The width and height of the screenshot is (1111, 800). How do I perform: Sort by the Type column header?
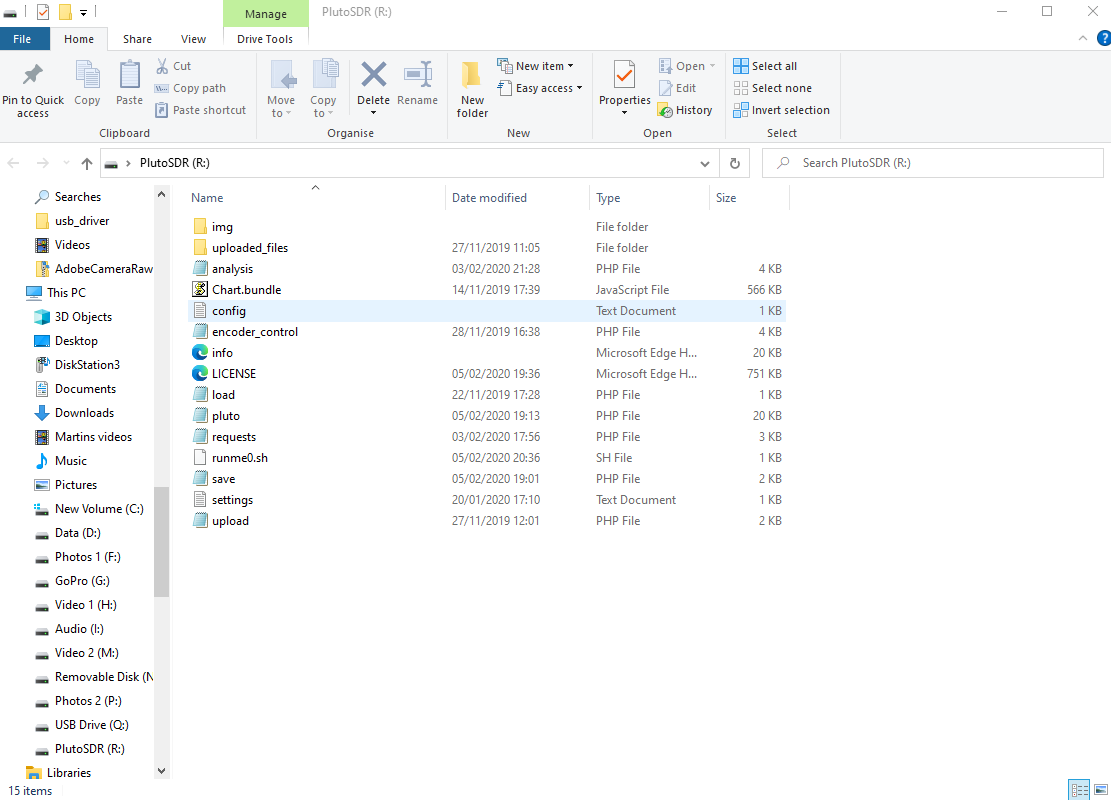(x=649, y=198)
